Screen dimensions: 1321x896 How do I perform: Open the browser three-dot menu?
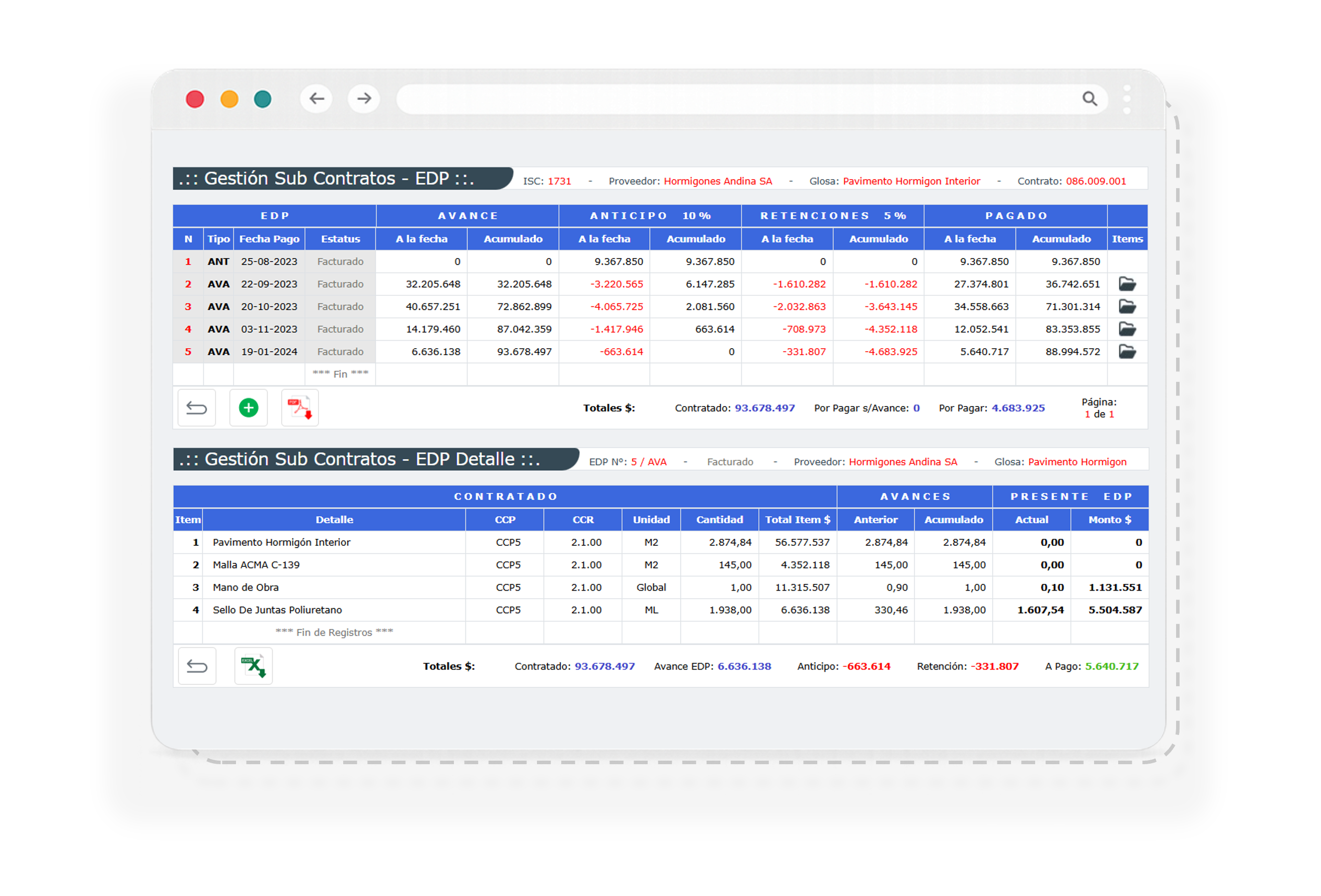tap(1127, 100)
